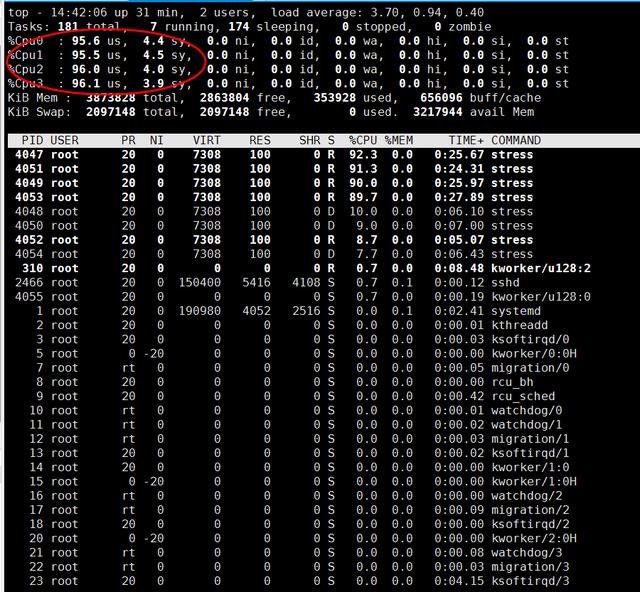Click the kworker/2:0H command name
The image size is (640, 592).
(x=534, y=539)
